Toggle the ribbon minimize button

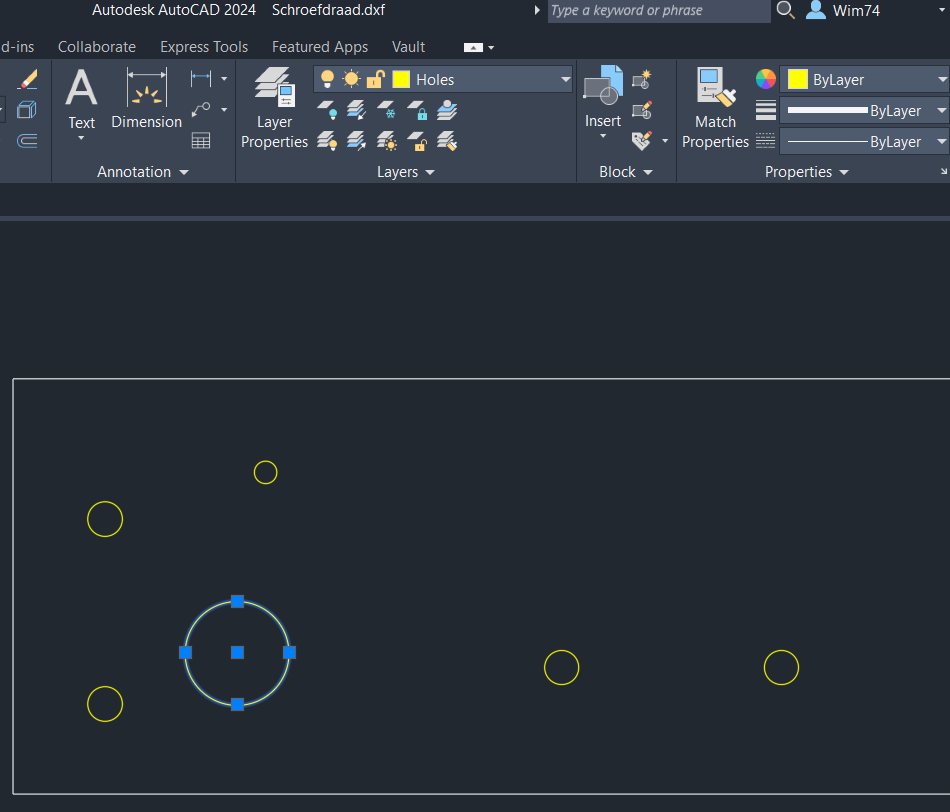click(473, 47)
